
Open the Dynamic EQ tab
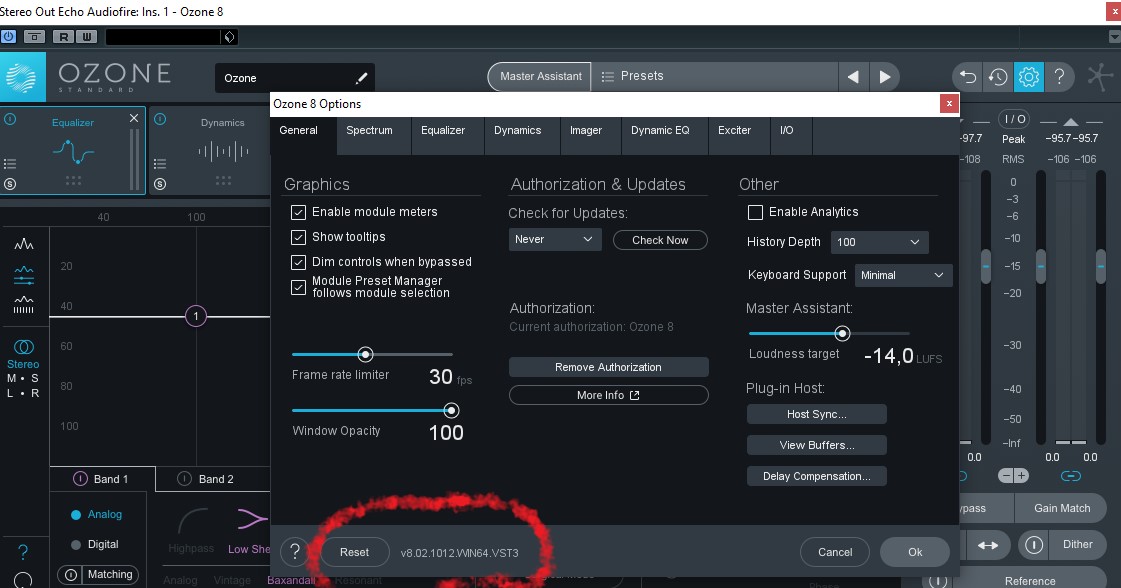click(660, 131)
